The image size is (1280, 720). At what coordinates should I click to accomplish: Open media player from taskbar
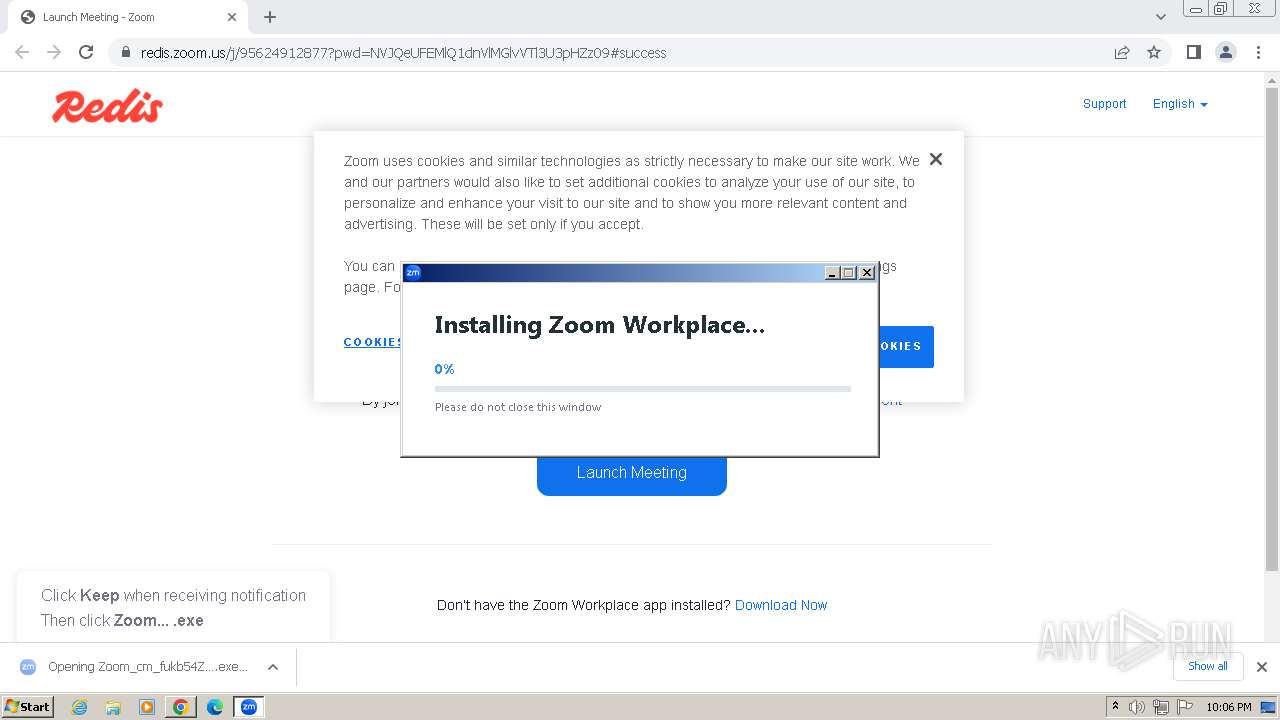(147, 707)
